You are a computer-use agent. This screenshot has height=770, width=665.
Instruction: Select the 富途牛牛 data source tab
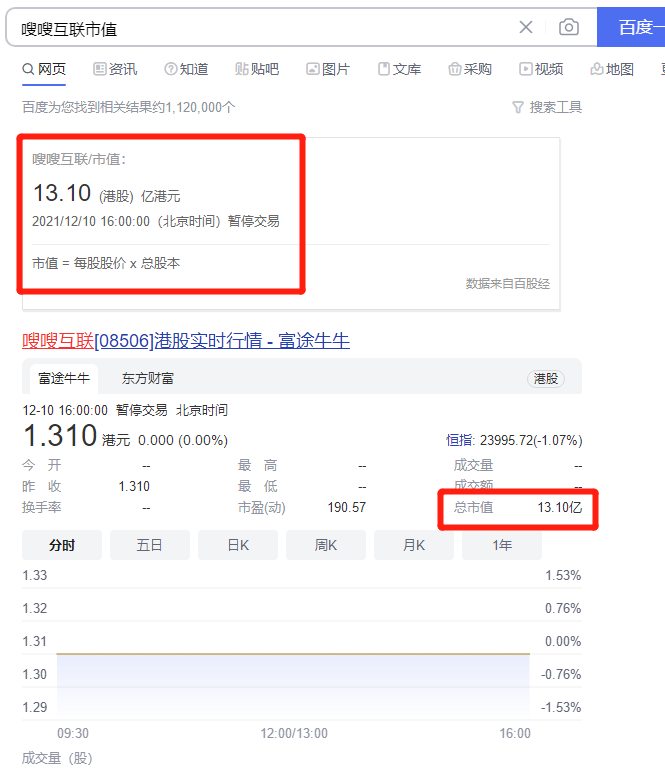tap(64, 379)
